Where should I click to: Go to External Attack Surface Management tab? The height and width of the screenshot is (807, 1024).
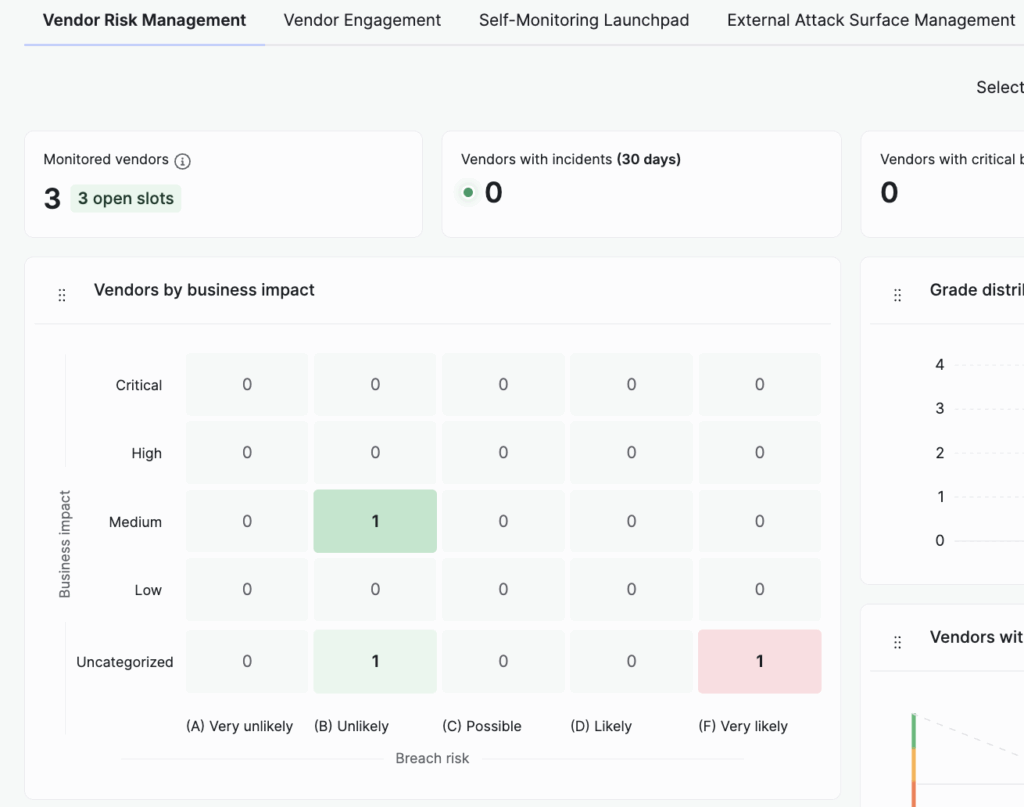[x=870, y=20]
